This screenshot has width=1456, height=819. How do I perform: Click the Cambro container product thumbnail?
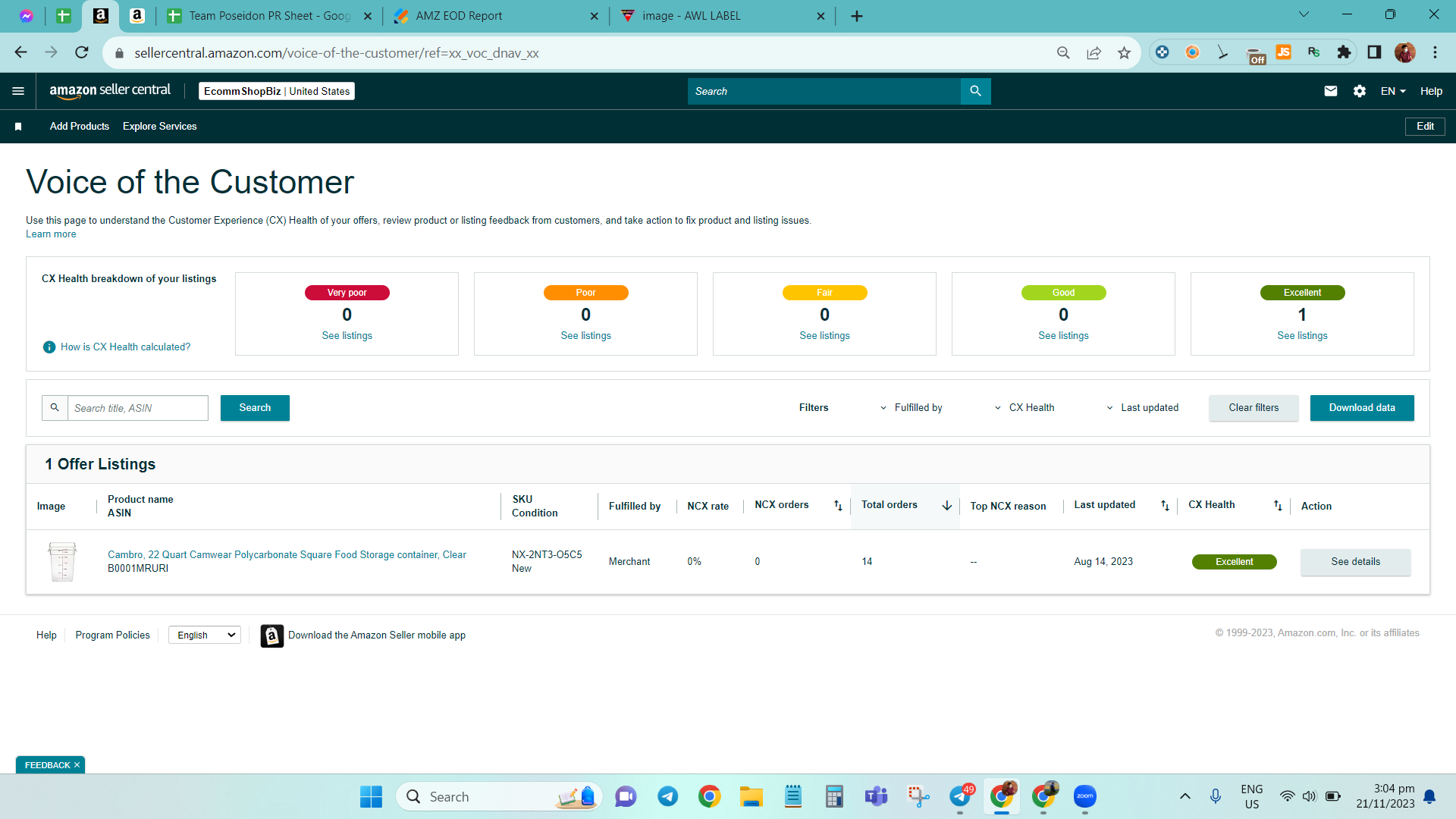(62, 562)
